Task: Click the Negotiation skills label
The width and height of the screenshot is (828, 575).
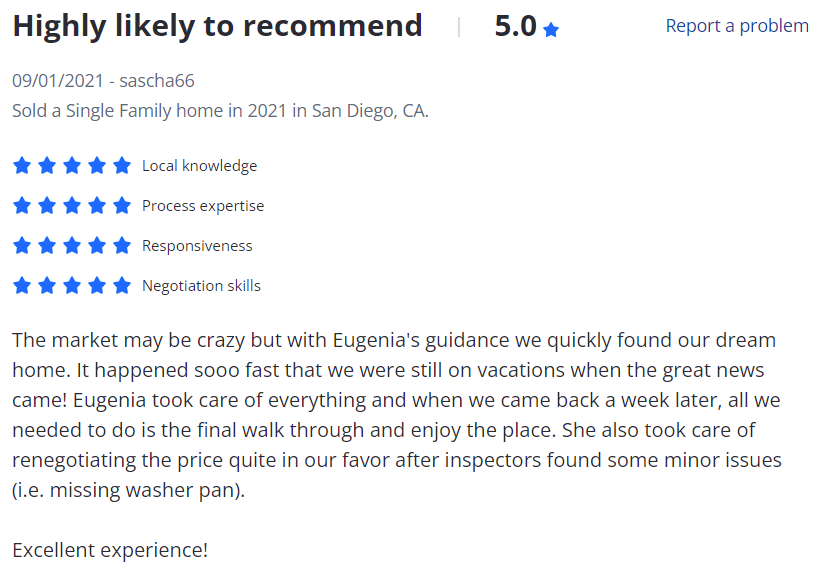Action: click(x=201, y=286)
